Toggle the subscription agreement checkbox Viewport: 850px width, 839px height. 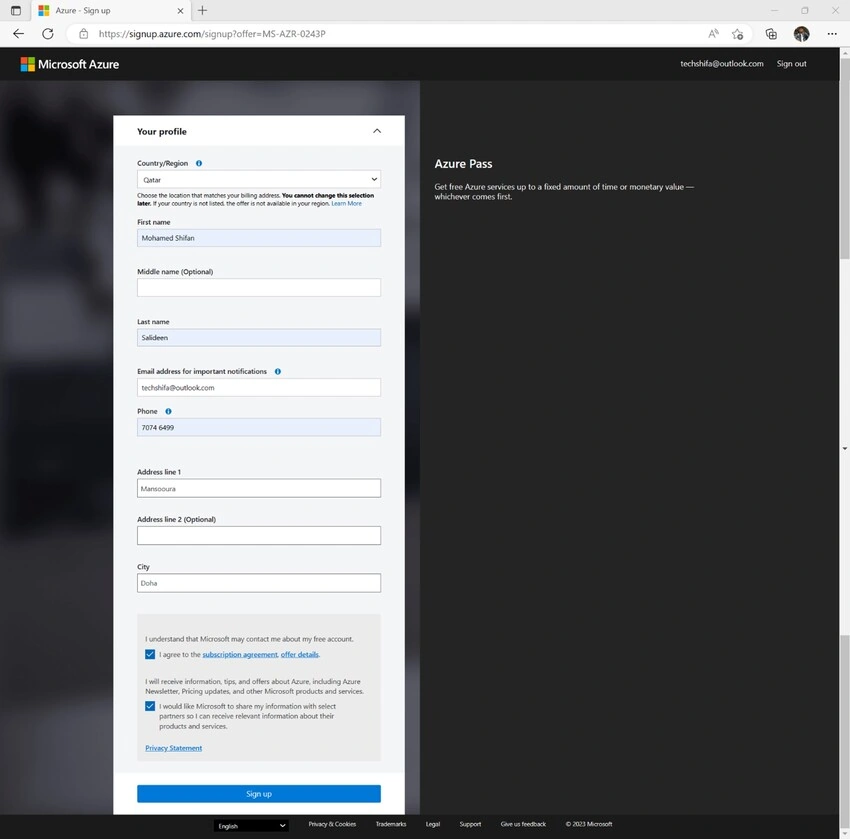[x=150, y=654]
